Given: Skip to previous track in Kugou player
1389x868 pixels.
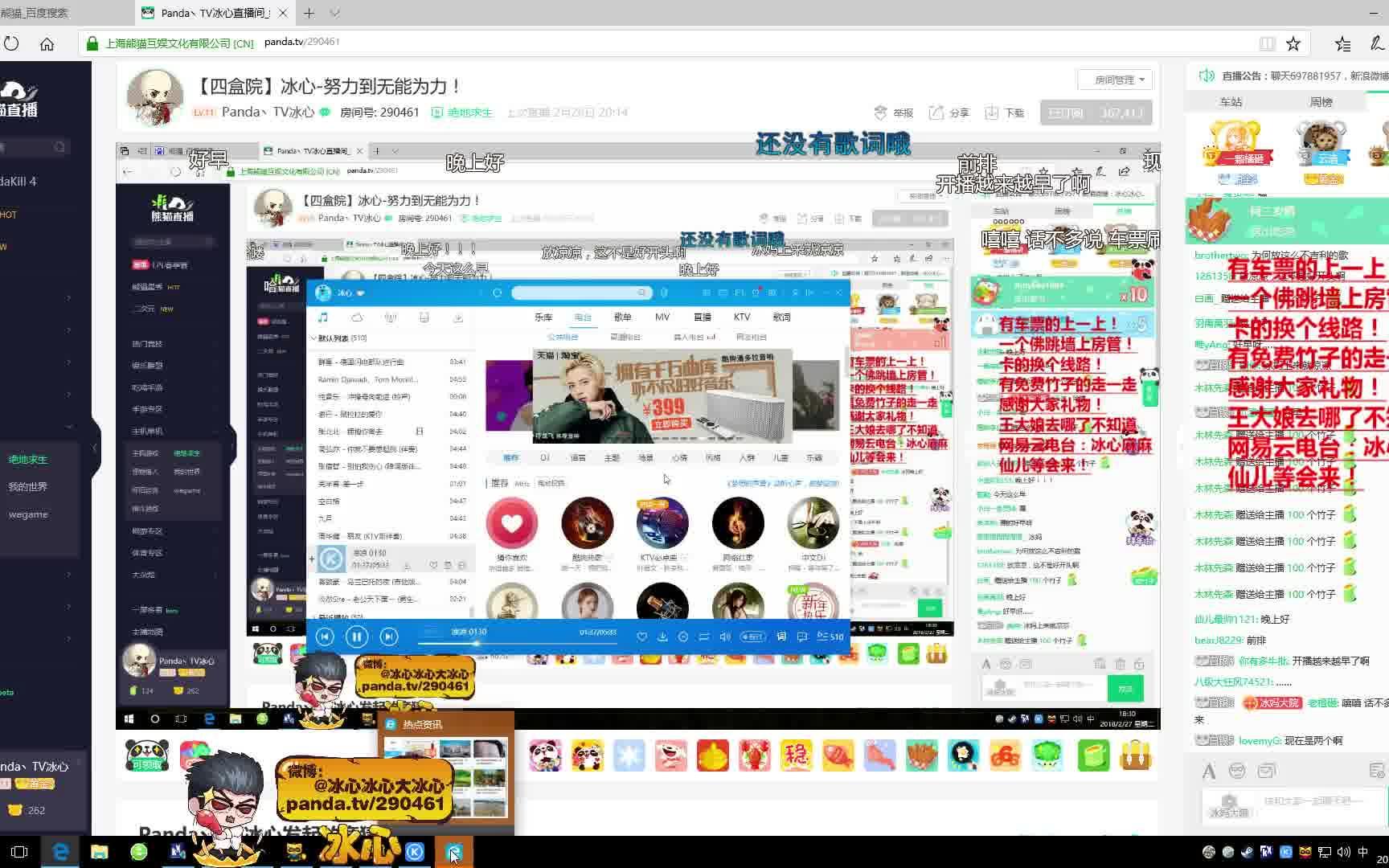Looking at the screenshot, I should (x=325, y=637).
